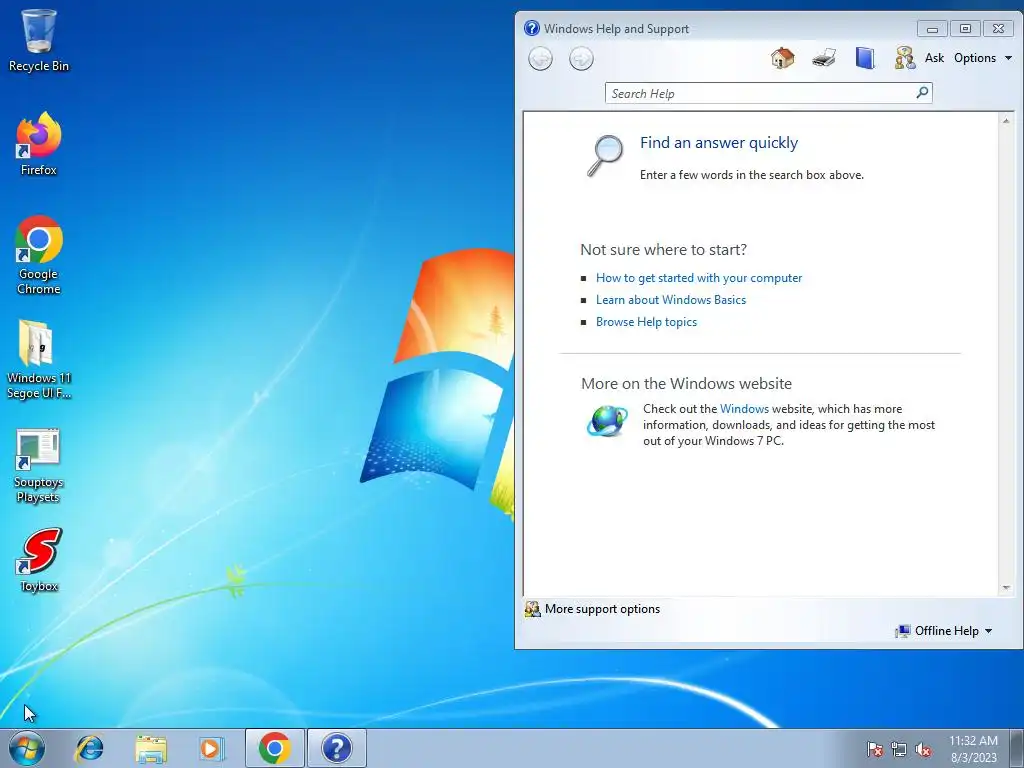Click the Help window title bar question icon
1024x768 pixels.
pyautogui.click(x=532, y=28)
